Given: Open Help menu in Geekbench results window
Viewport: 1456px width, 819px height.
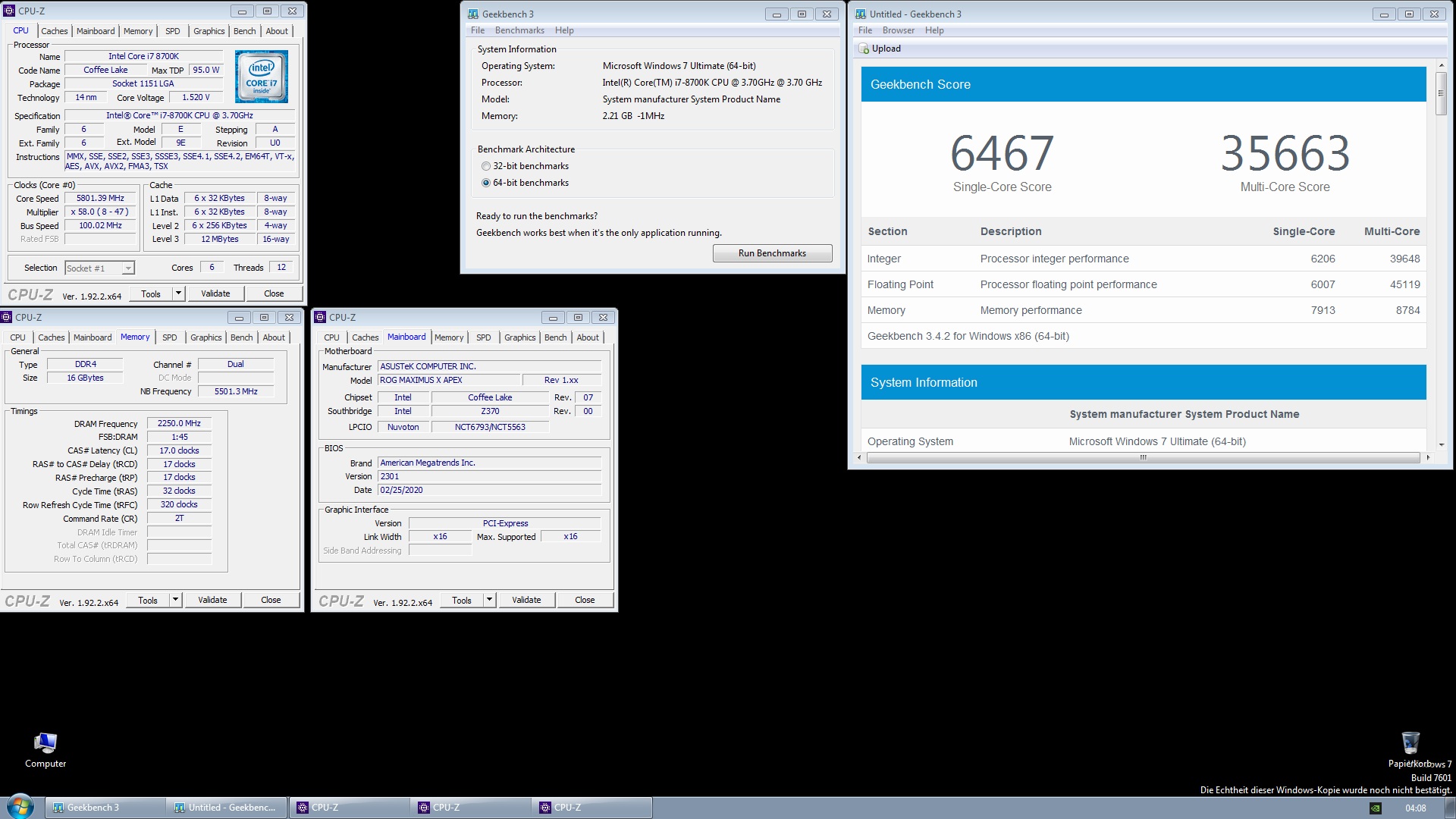Looking at the screenshot, I should coord(934,30).
